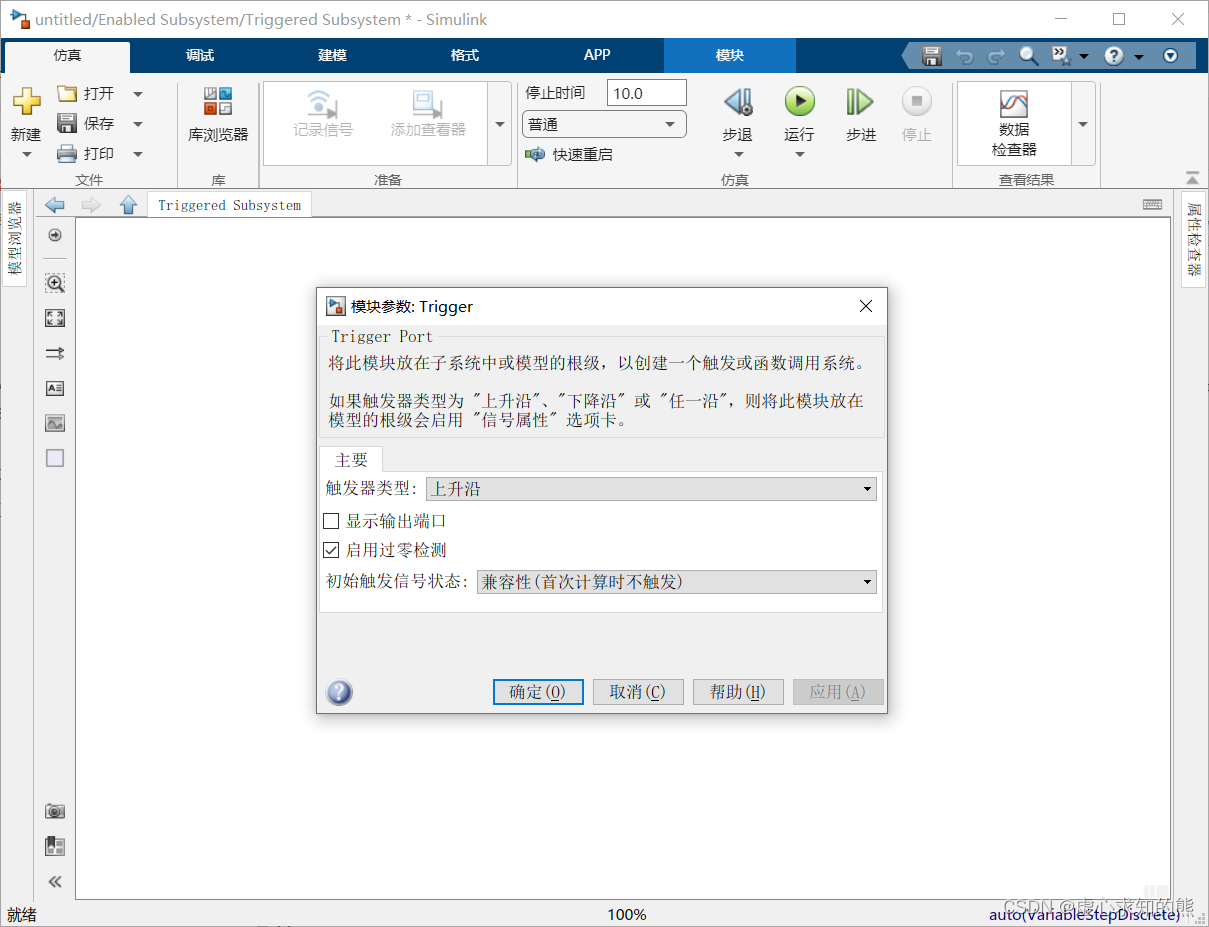The height and width of the screenshot is (927, 1209).
Task: Switch to the 调试 ribbon tab
Action: click(x=200, y=56)
